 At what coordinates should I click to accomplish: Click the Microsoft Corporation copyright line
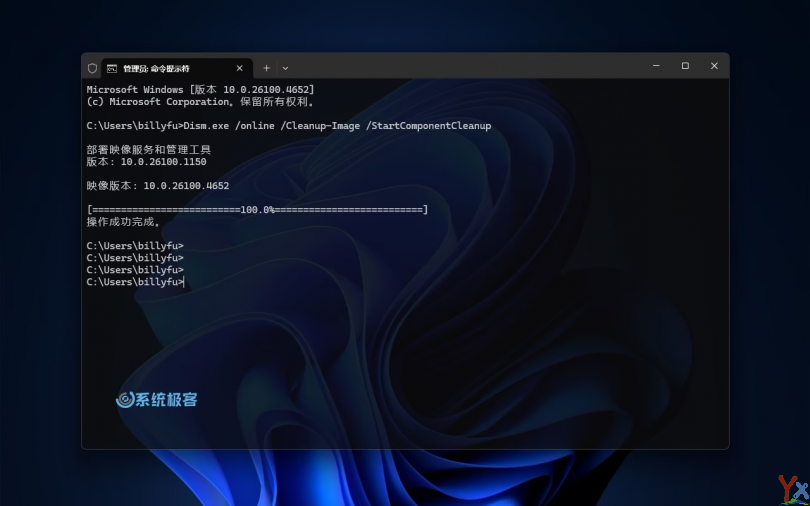click(200, 102)
